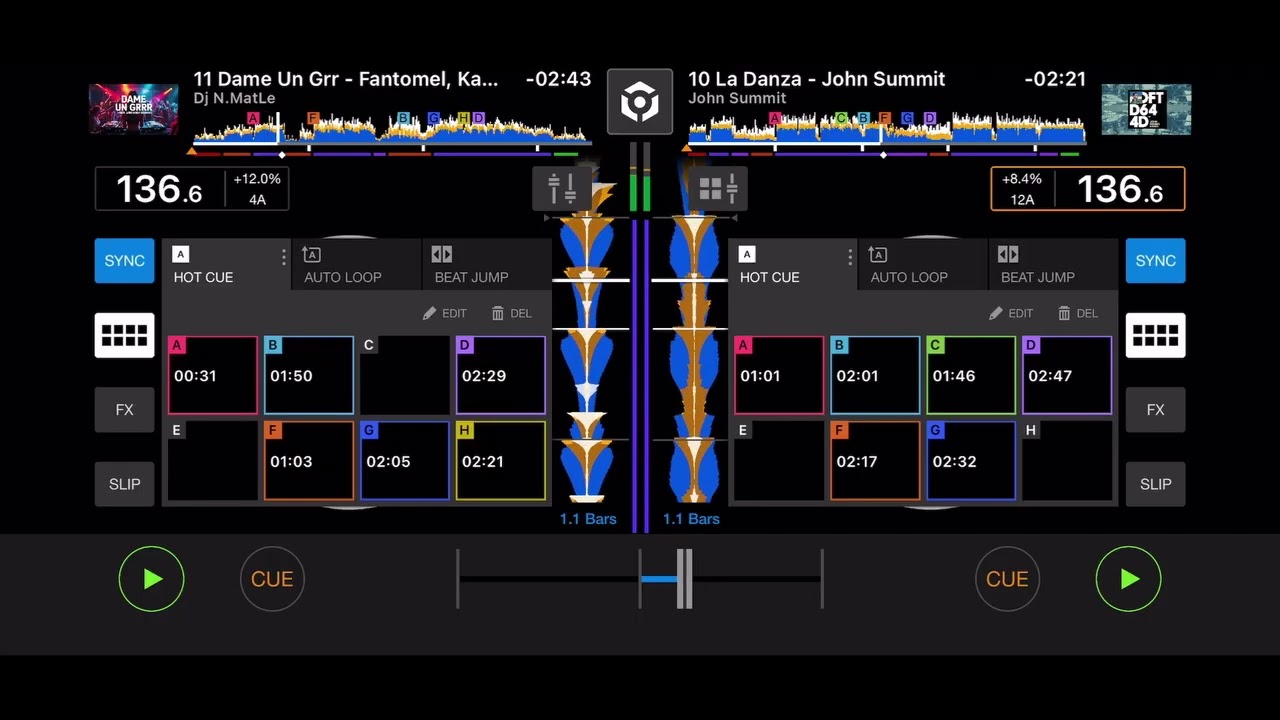The height and width of the screenshot is (720, 1280).
Task: Click the left waveform 1.1 Bars label
Action: 588,519
